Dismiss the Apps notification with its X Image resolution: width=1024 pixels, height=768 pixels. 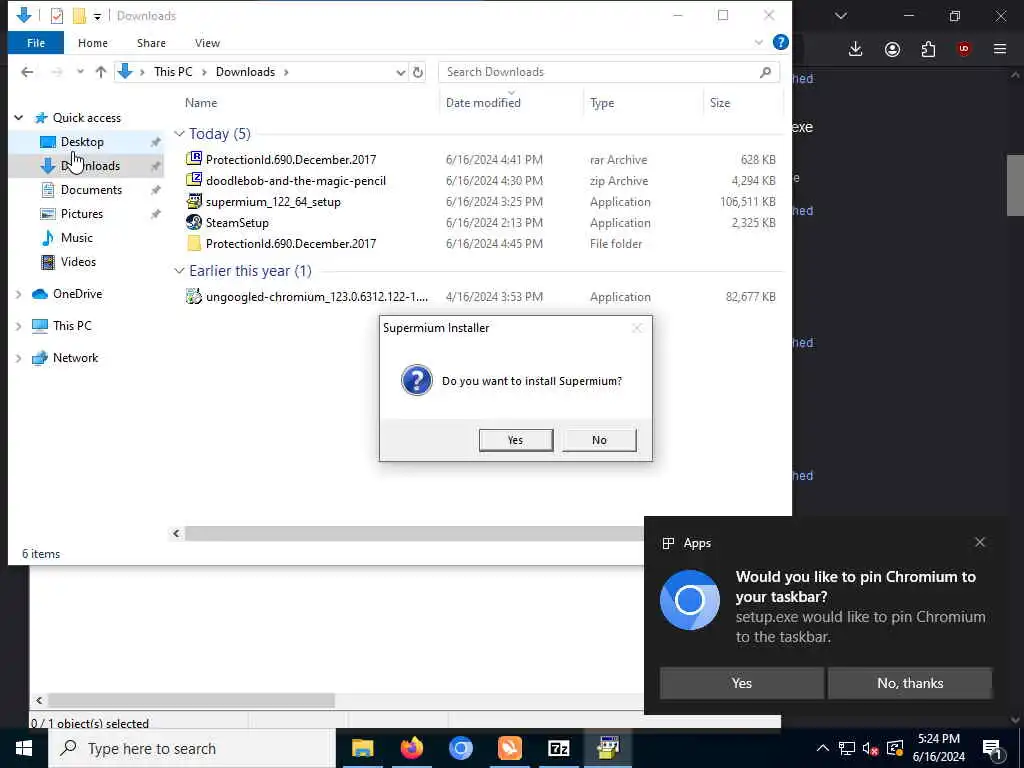(980, 542)
